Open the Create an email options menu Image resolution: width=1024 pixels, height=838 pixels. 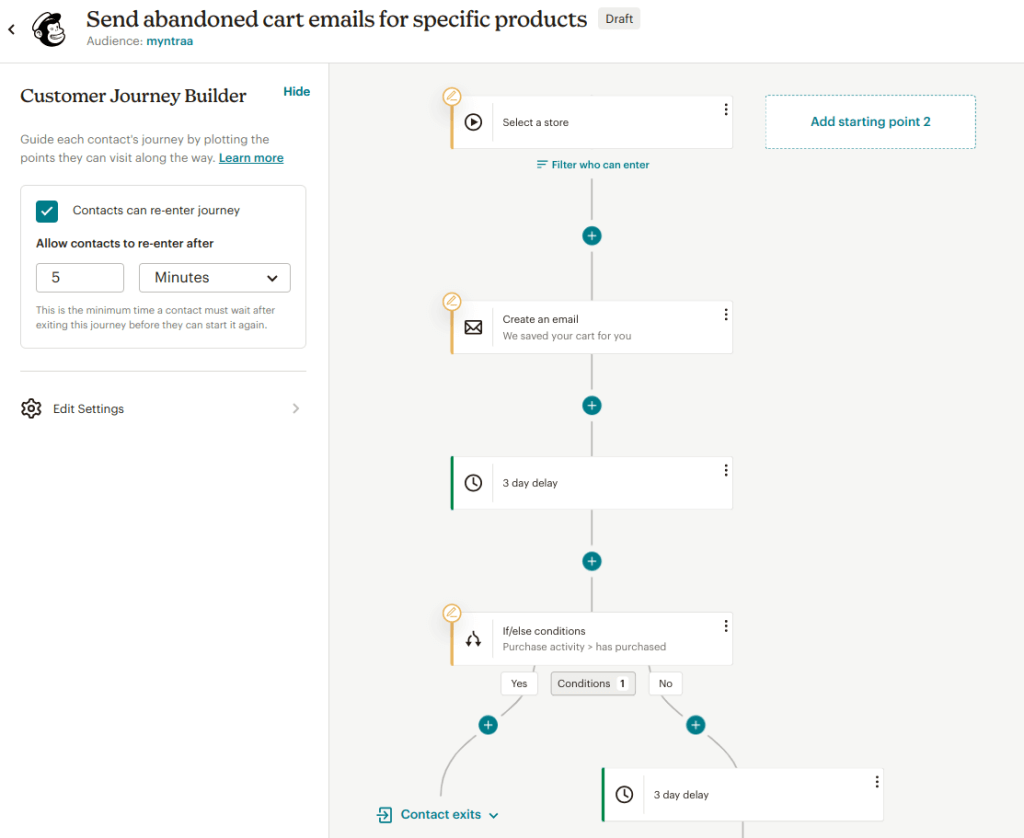pyautogui.click(x=726, y=315)
